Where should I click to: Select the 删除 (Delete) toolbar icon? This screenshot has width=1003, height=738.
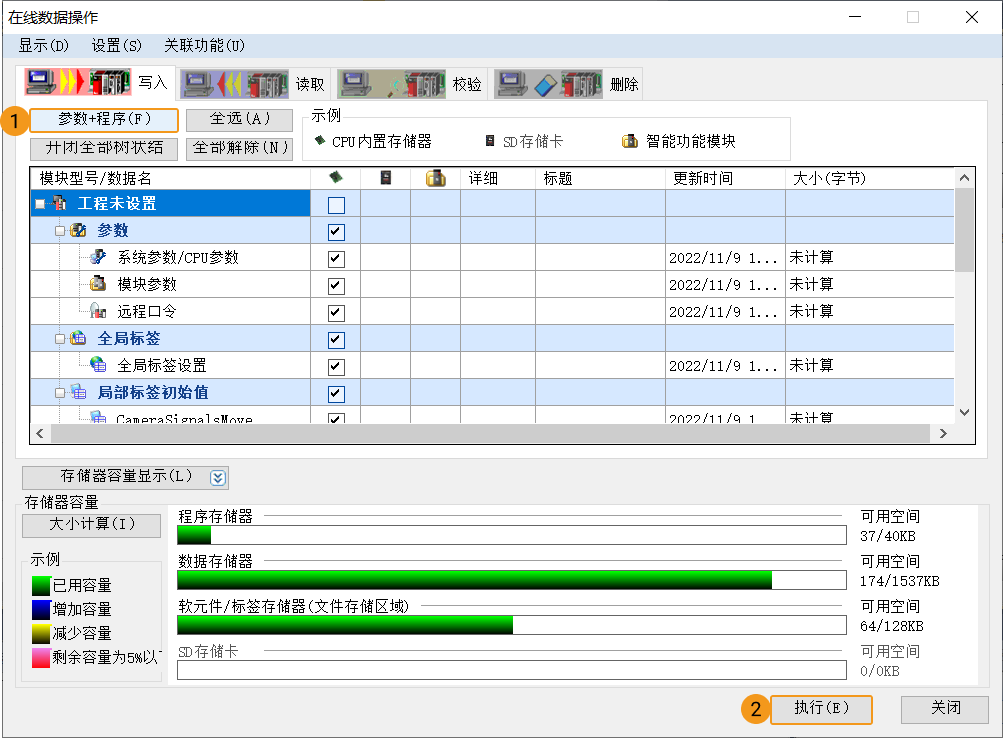547,83
